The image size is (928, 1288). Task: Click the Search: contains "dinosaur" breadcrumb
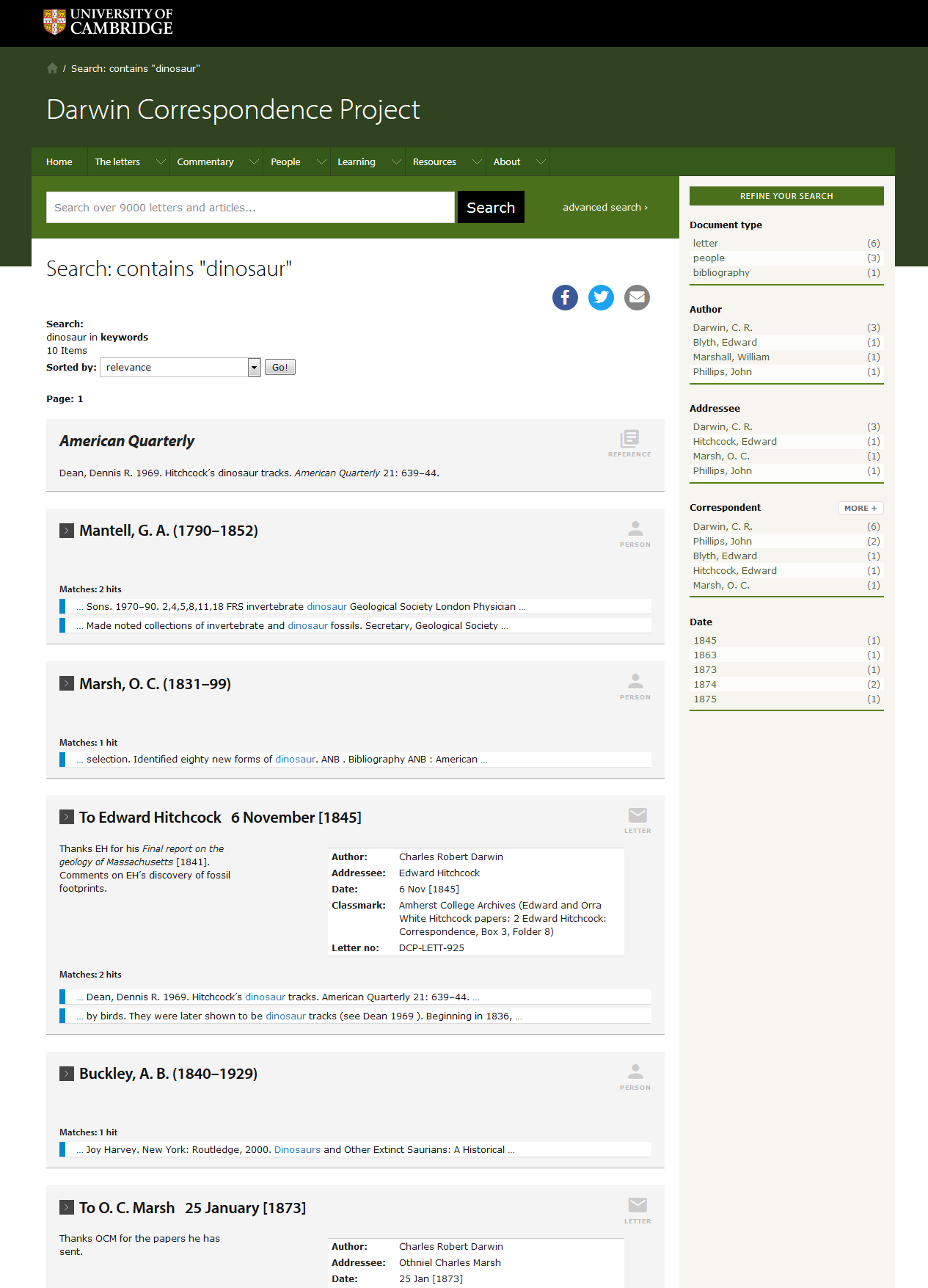click(x=136, y=68)
